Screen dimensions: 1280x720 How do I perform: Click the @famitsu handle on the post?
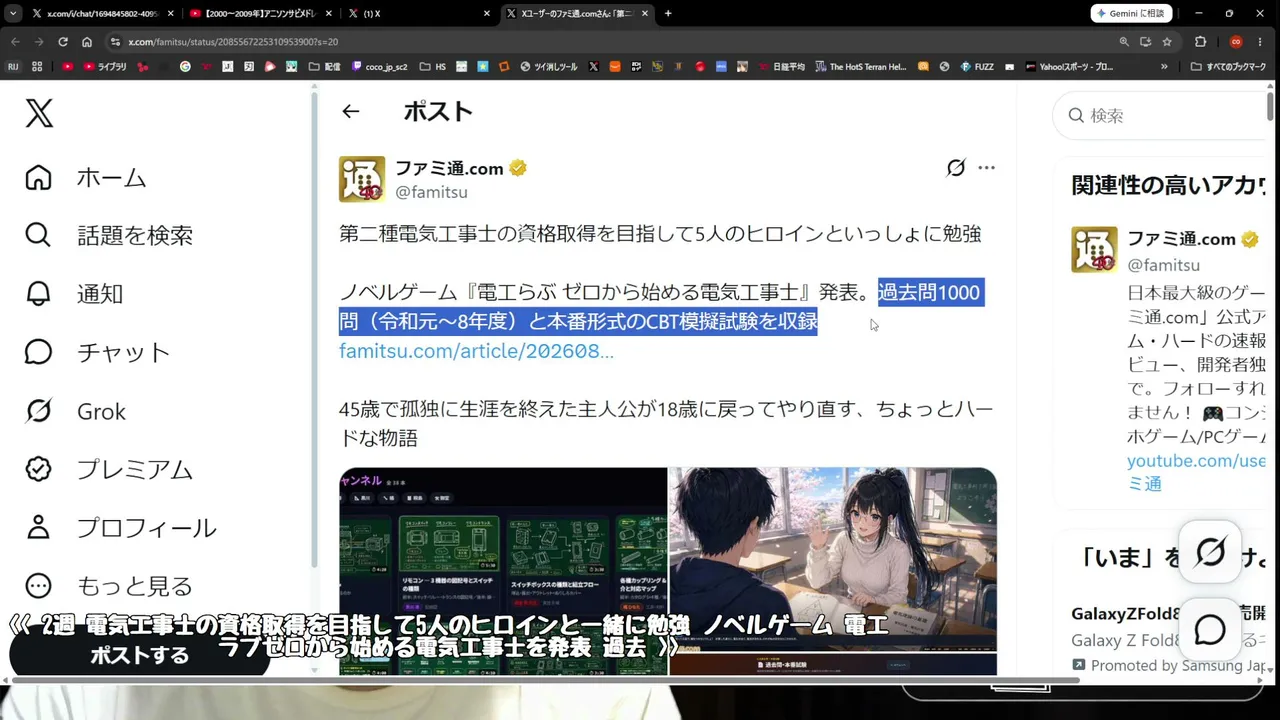point(431,192)
